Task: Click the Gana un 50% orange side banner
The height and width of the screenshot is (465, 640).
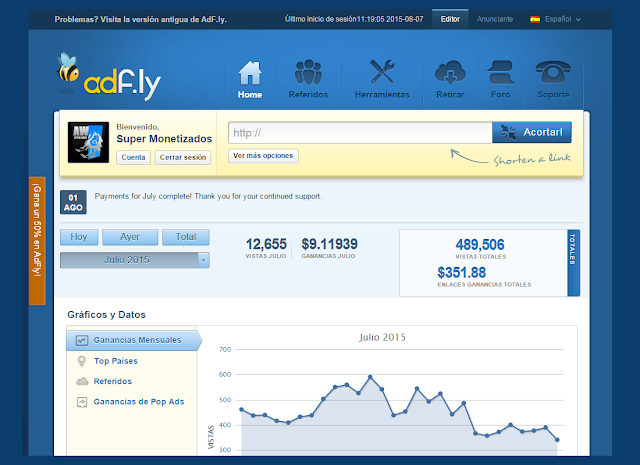Action: 37,241
